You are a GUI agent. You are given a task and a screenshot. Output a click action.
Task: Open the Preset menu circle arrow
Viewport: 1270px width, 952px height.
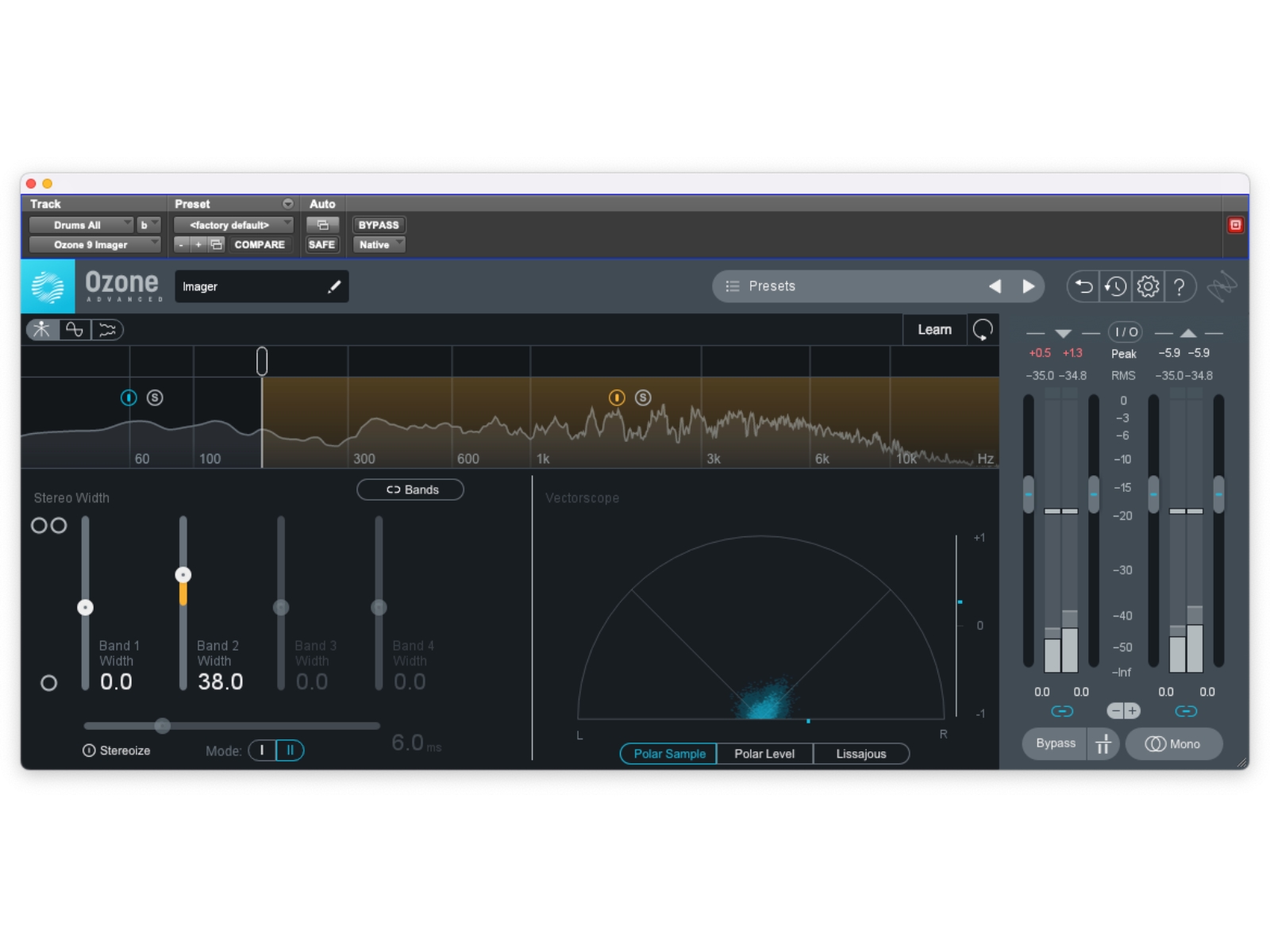pyautogui.click(x=287, y=204)
